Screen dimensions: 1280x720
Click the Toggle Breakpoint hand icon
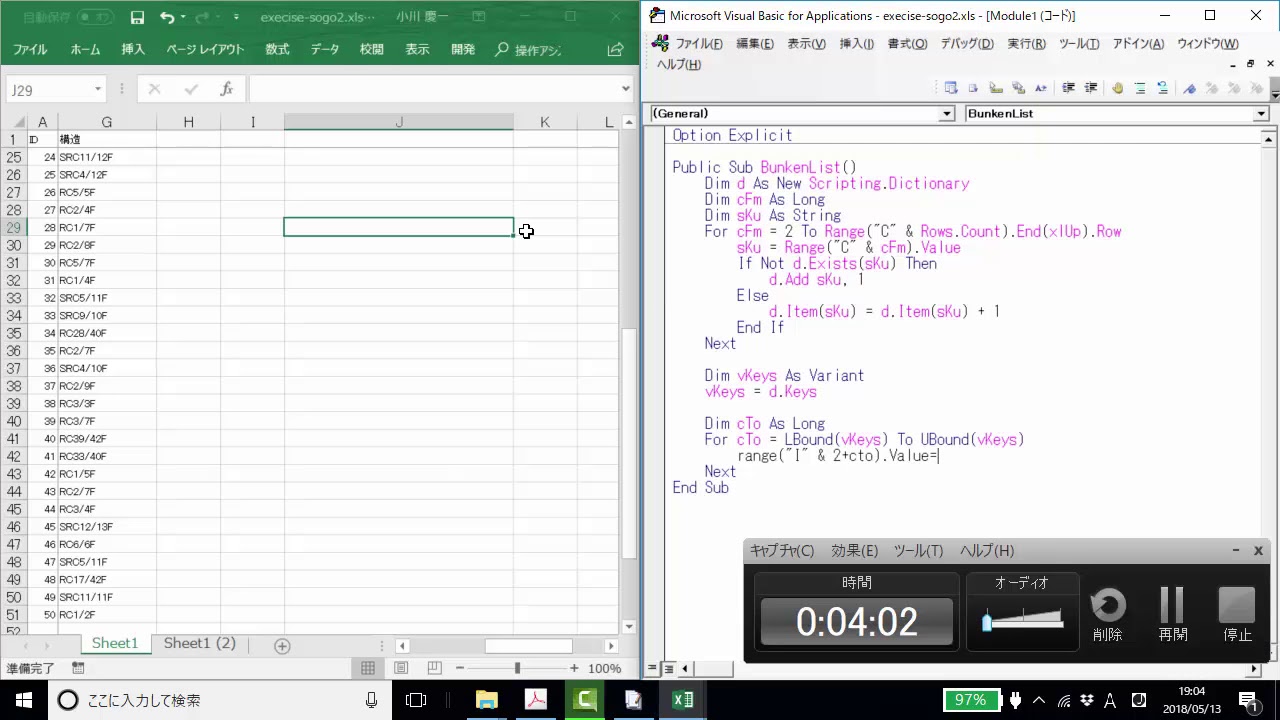1117,88
